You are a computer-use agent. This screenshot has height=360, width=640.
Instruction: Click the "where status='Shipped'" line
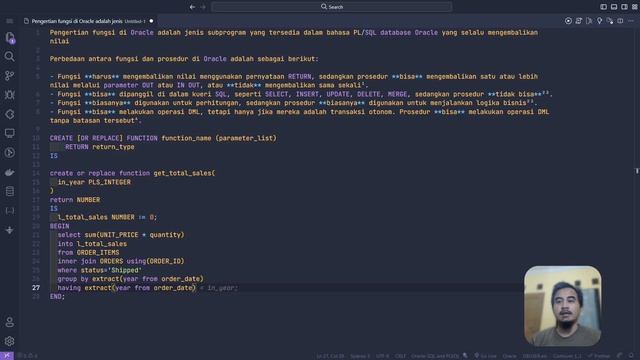point(100,270)
